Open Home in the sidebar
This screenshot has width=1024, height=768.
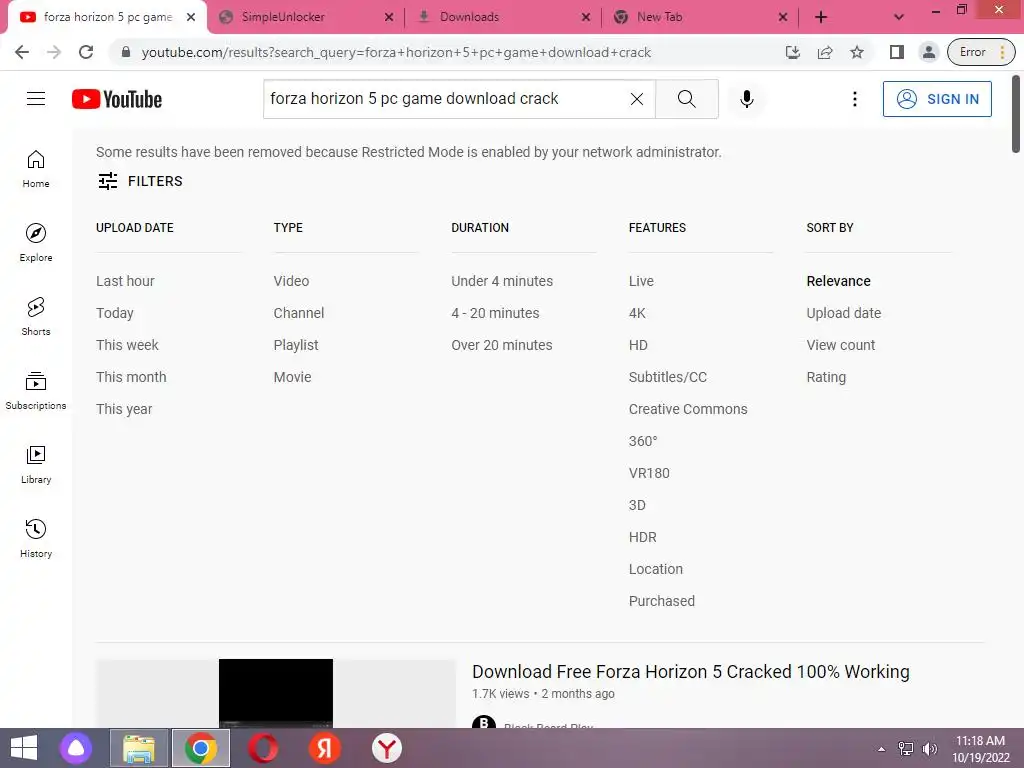pyautogui.click(x=36, y=168)
